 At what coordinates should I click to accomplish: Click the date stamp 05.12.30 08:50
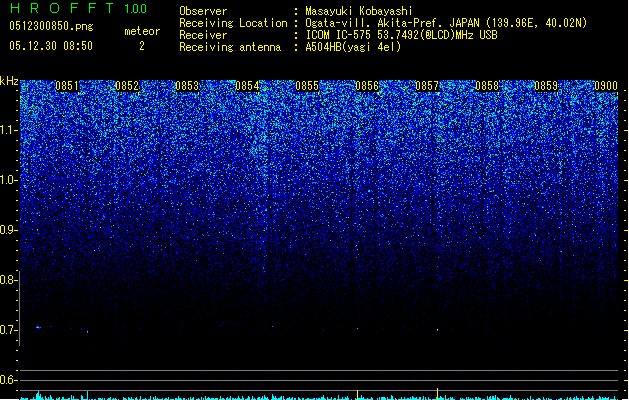coord(51,46)
